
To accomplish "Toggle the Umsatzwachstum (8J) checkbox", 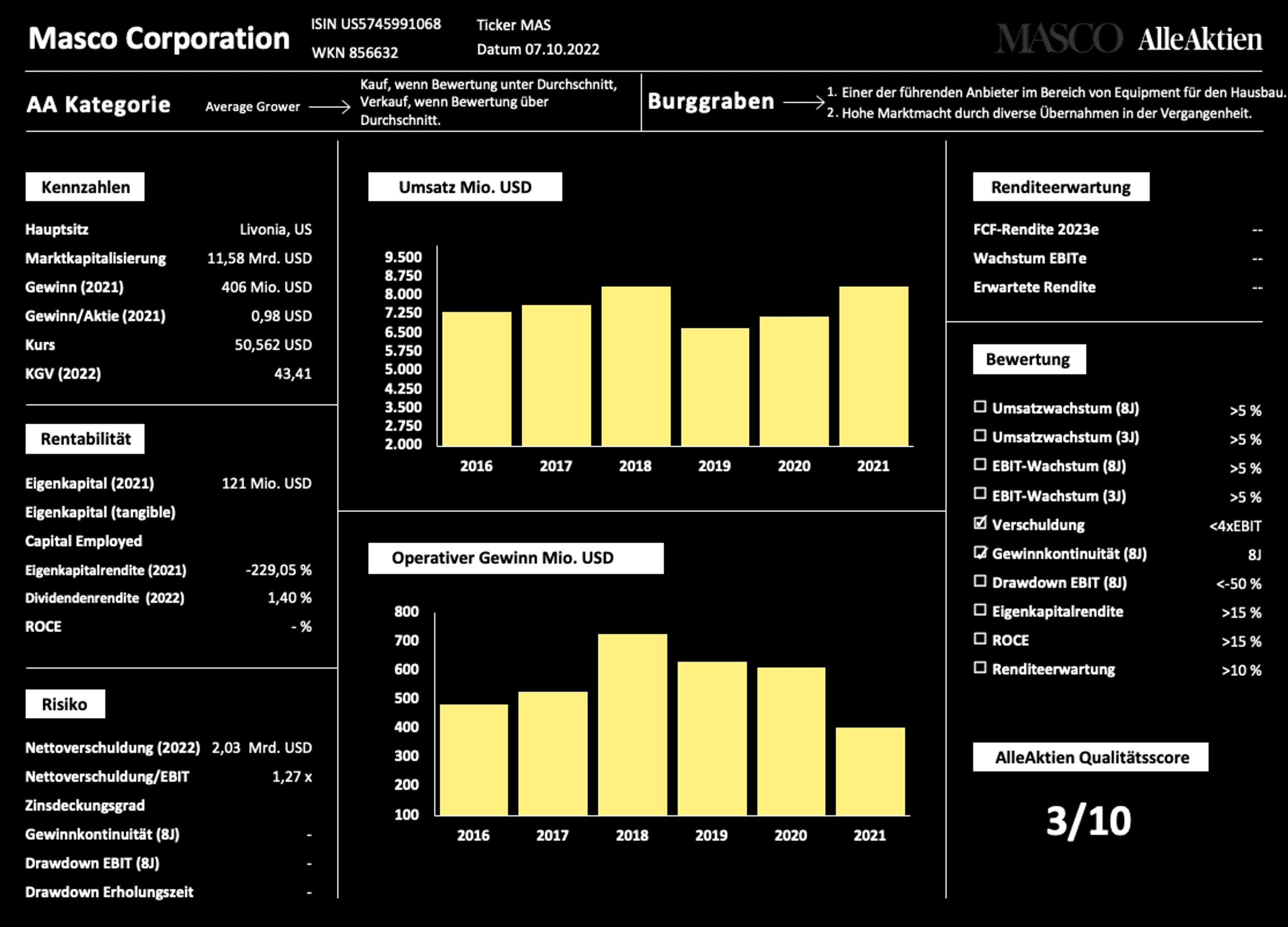I will (980, 407).
